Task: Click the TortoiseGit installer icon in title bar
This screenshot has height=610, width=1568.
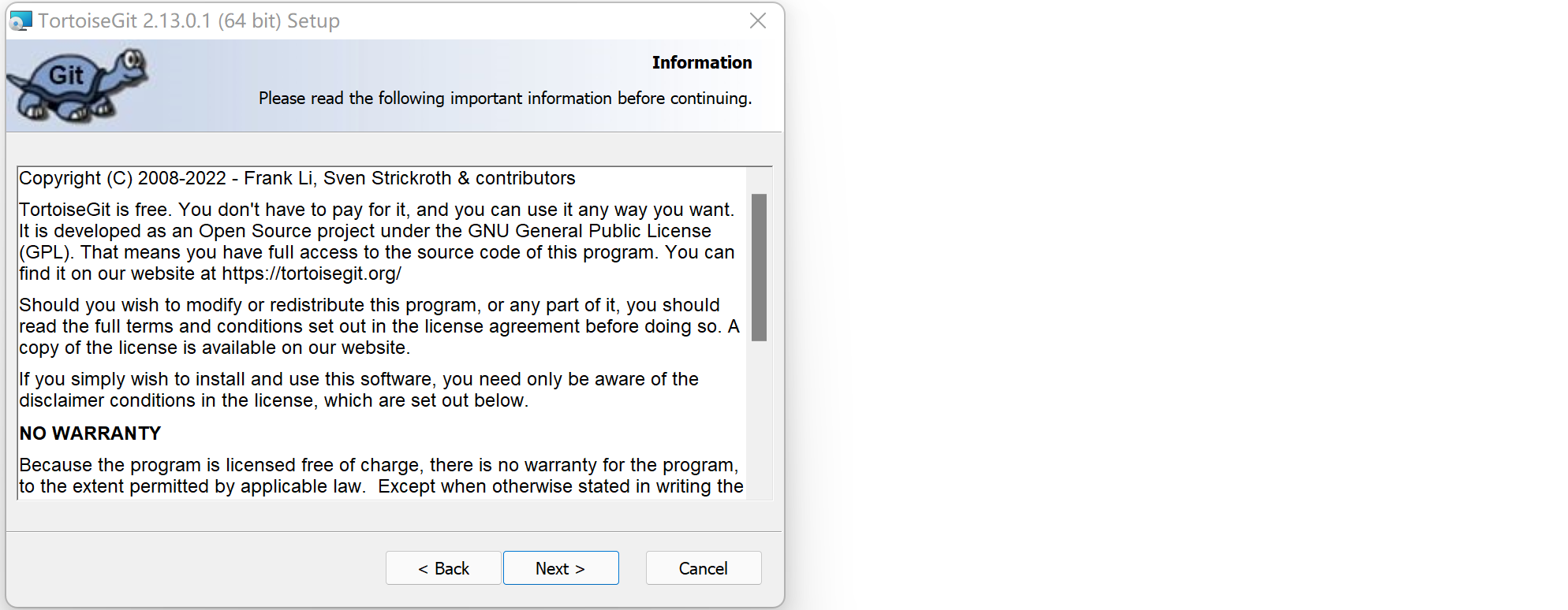Action: [x=21, y=20]
